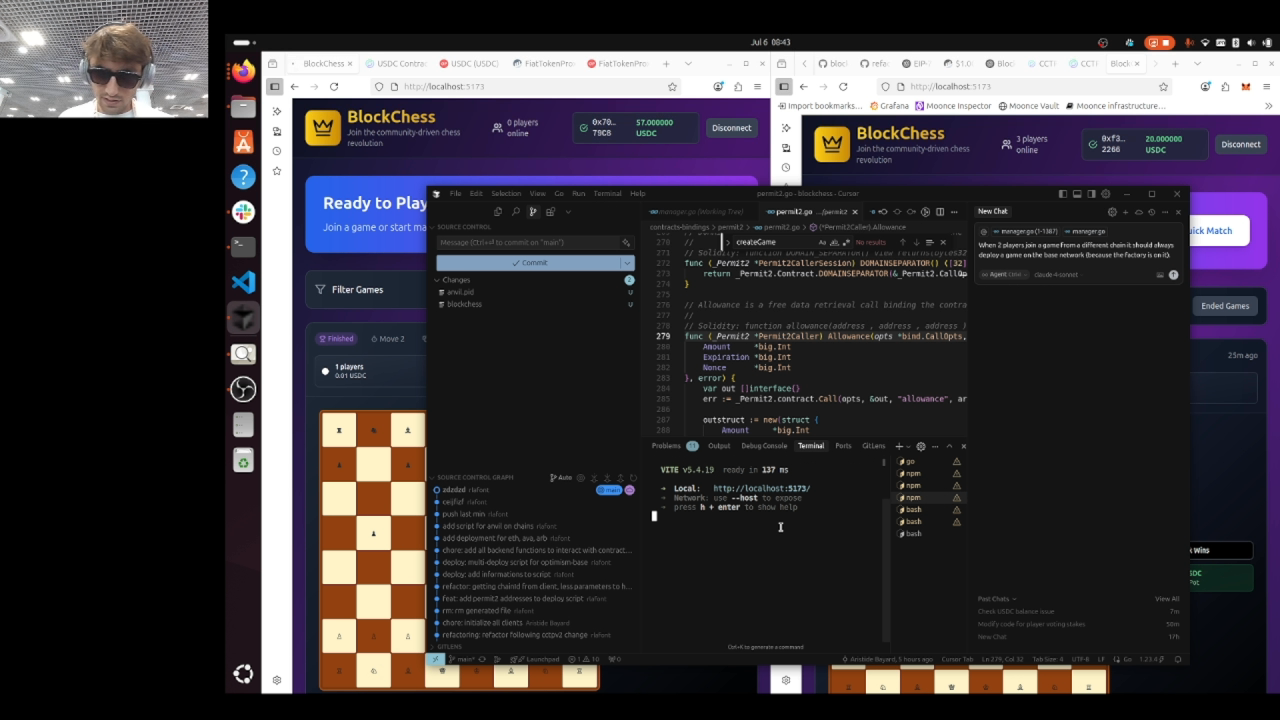Toggle sidebar in left Firefox window
1280x720 pixels.
[x=275, y=87]
